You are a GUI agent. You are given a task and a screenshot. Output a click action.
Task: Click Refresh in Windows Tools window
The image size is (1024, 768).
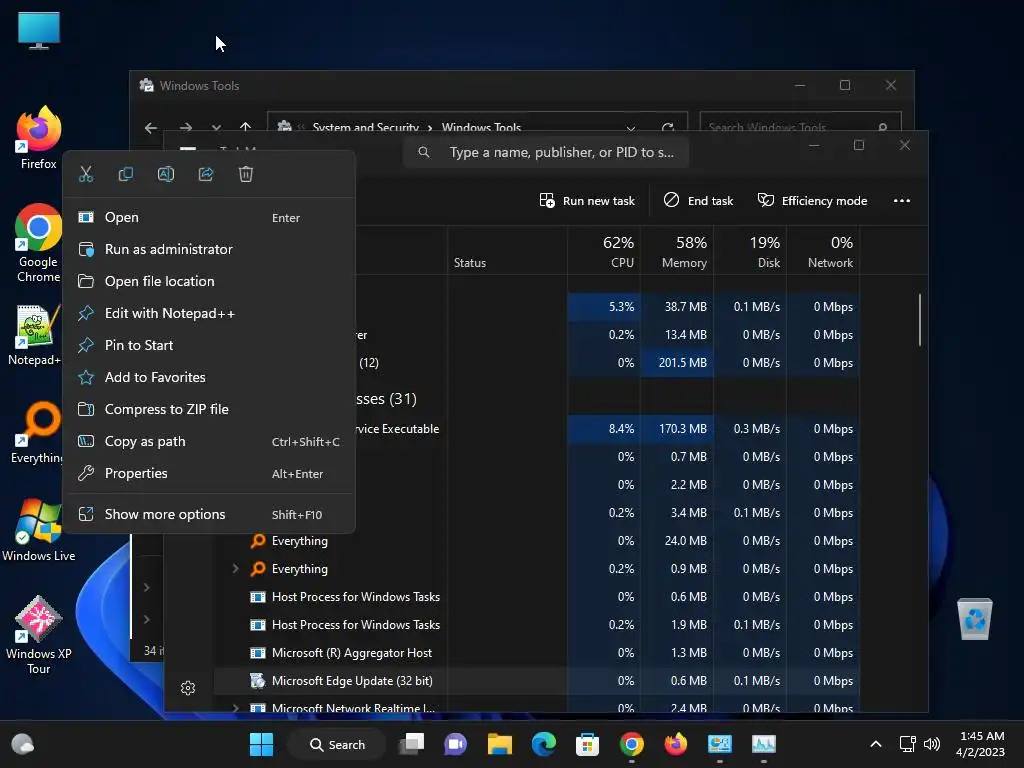(667, 128)
